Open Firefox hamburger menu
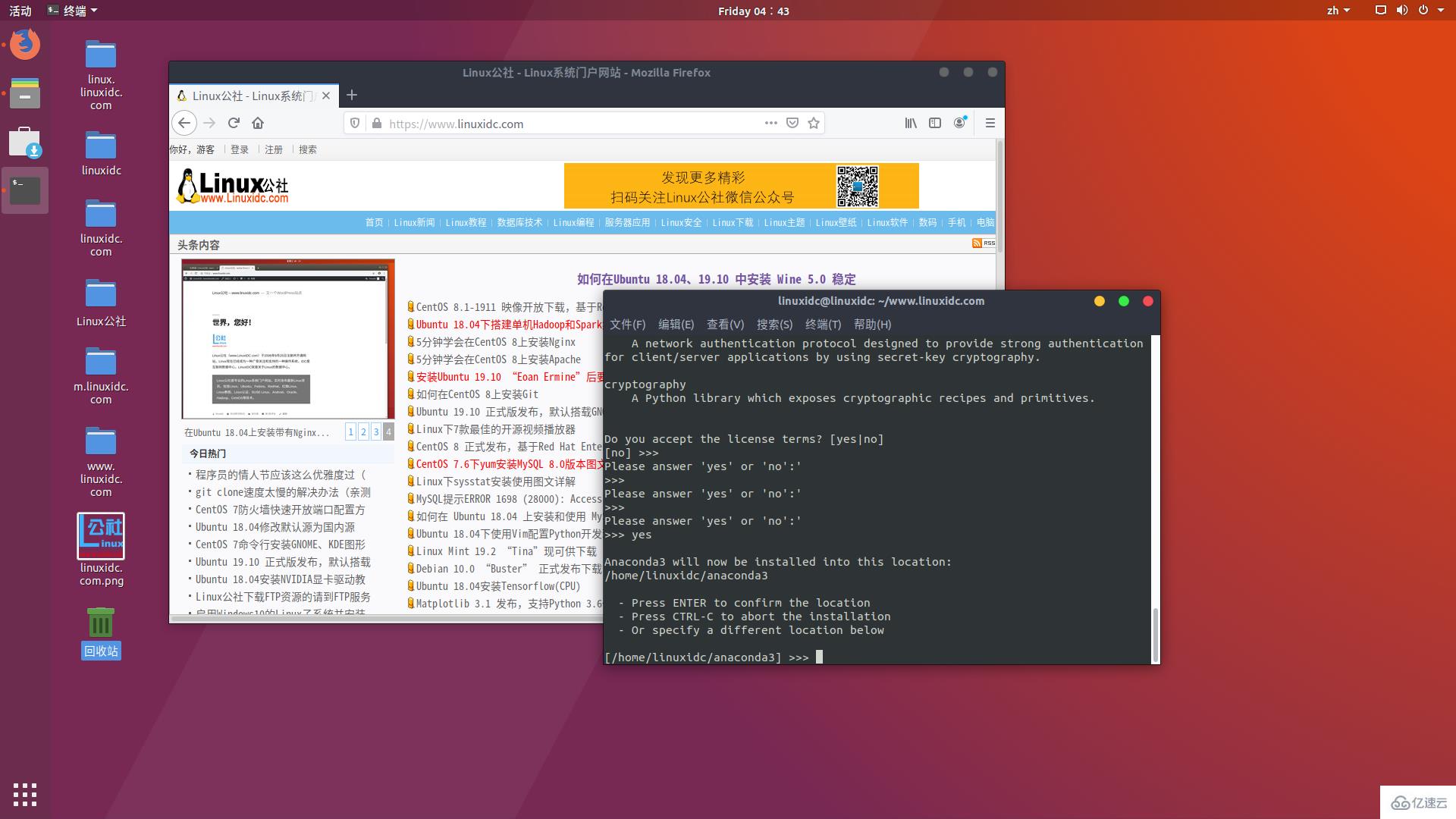The image size is (1456, 819). [x=990, y=123]
